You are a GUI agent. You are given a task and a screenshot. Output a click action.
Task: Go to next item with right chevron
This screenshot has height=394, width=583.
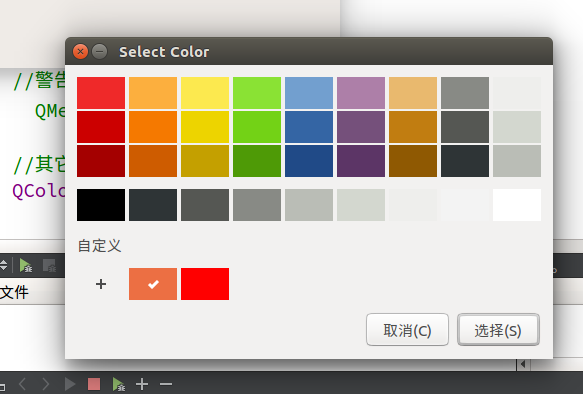point(45,384)
